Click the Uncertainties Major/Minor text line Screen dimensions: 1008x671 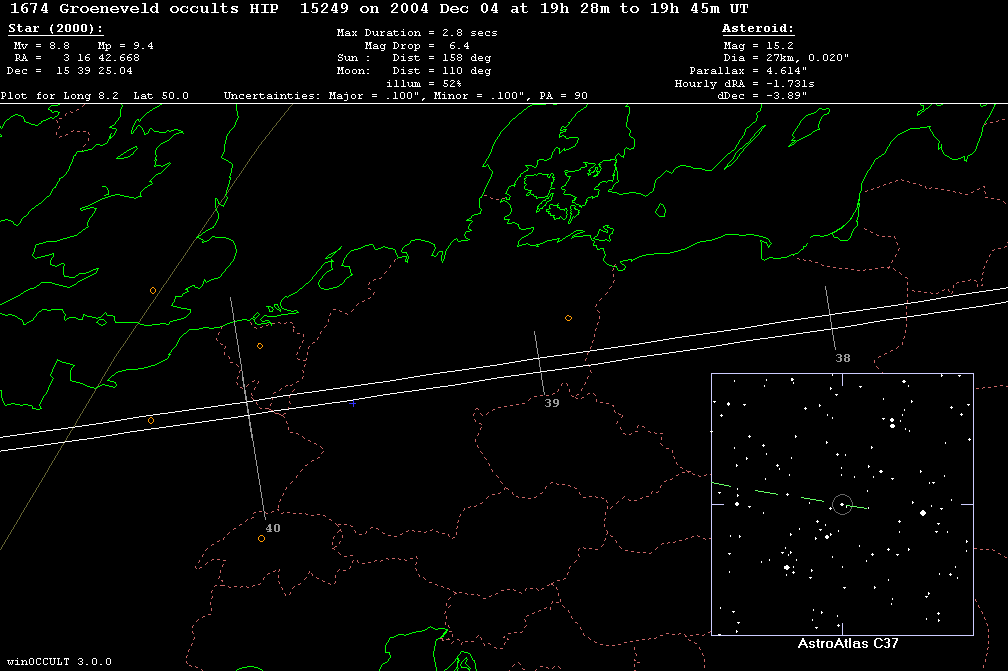405,96
